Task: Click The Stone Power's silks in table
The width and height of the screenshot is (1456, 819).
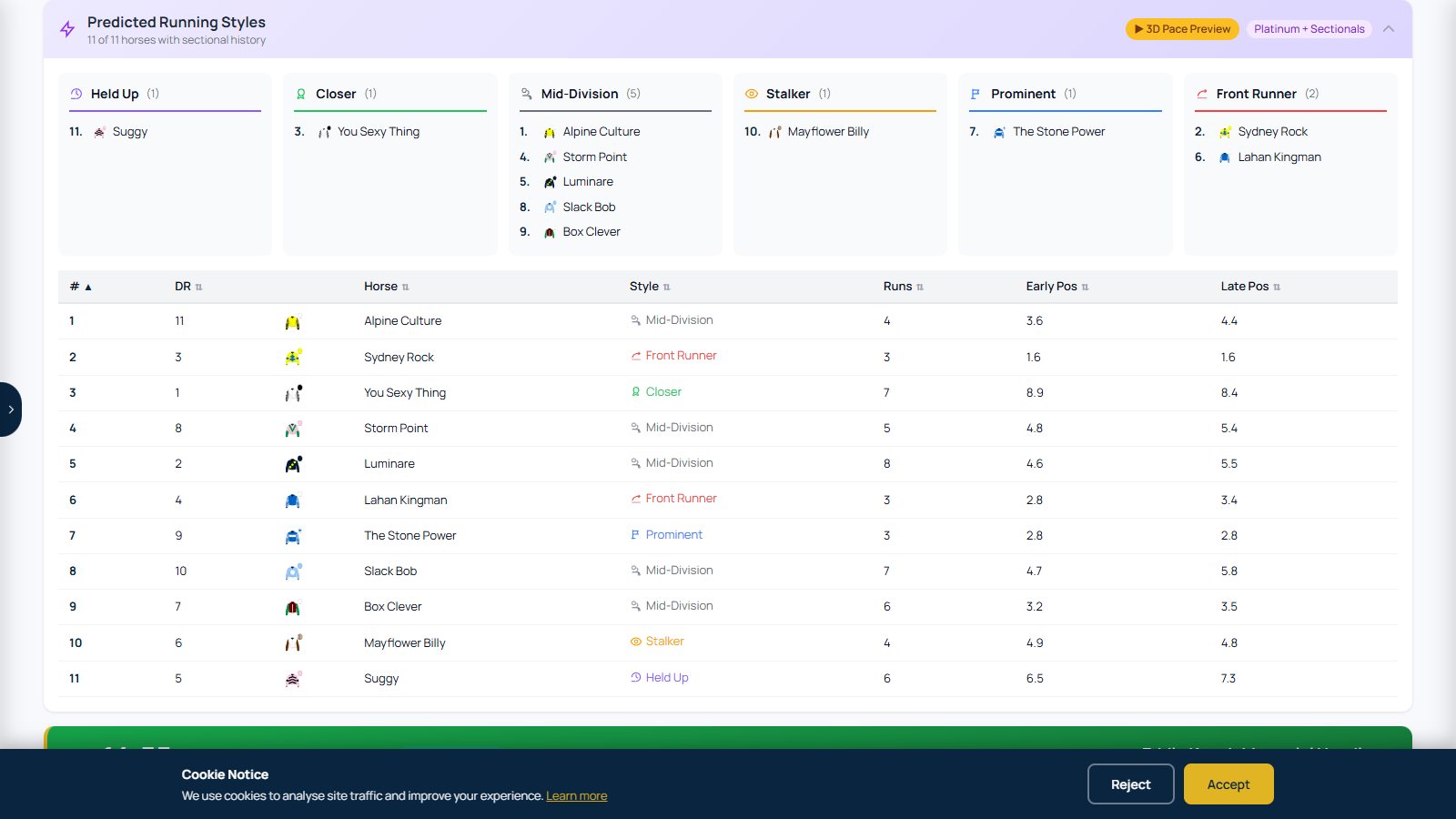Action: tap(293, 536)
